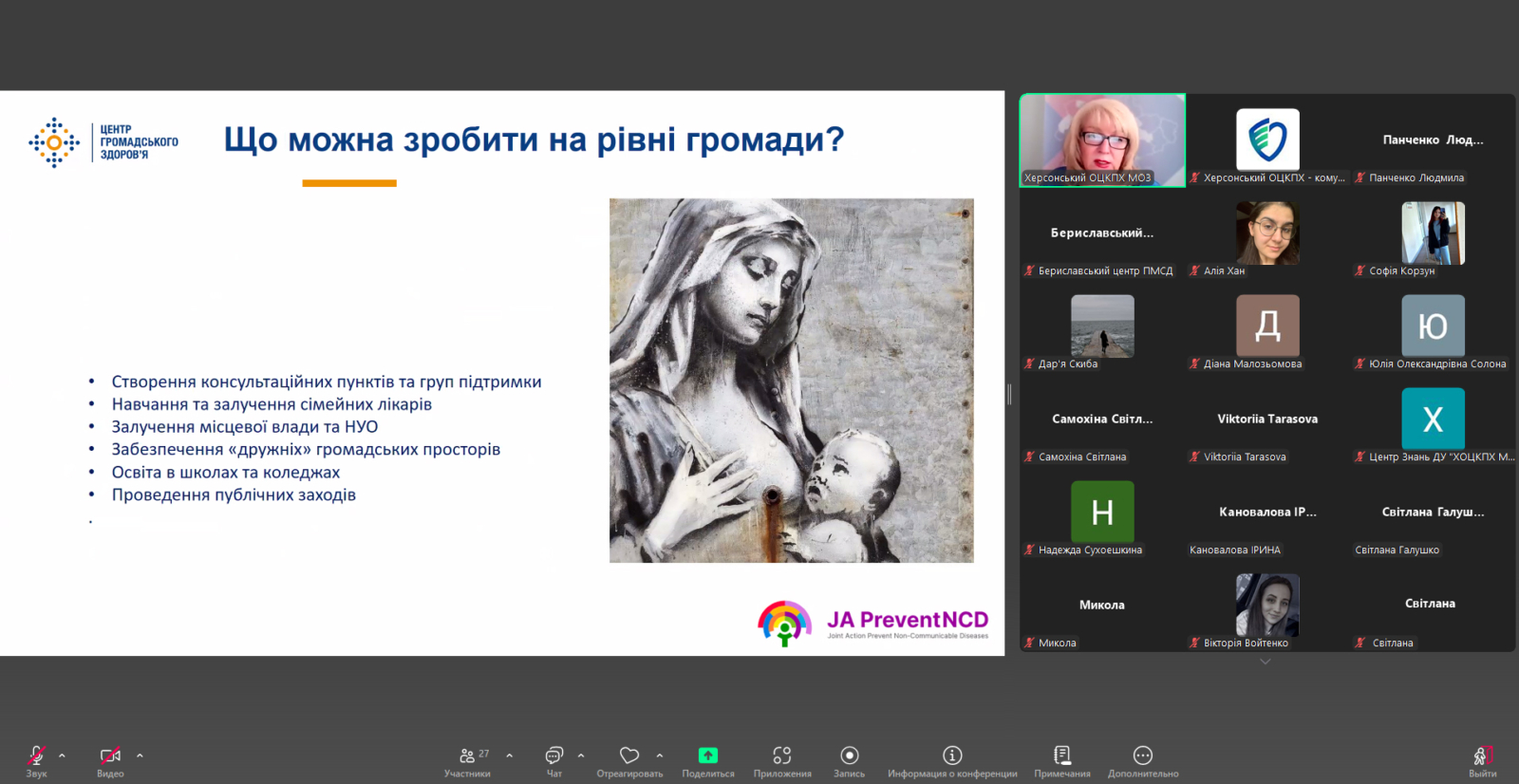Screen dimensions: 1519x784
Task: Start recording with Запись button
Action: (850, 756)
